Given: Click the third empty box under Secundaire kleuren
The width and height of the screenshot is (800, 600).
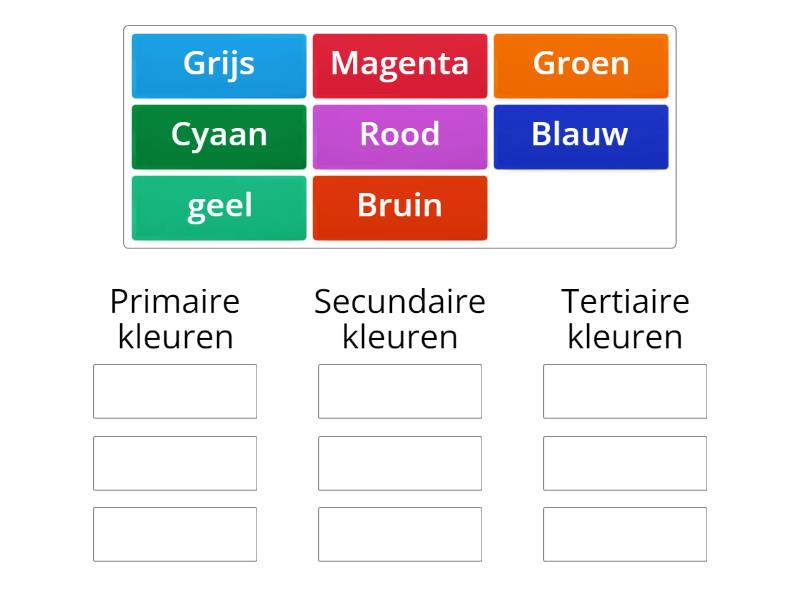Looking at the screenshot, I should (400, 534).
